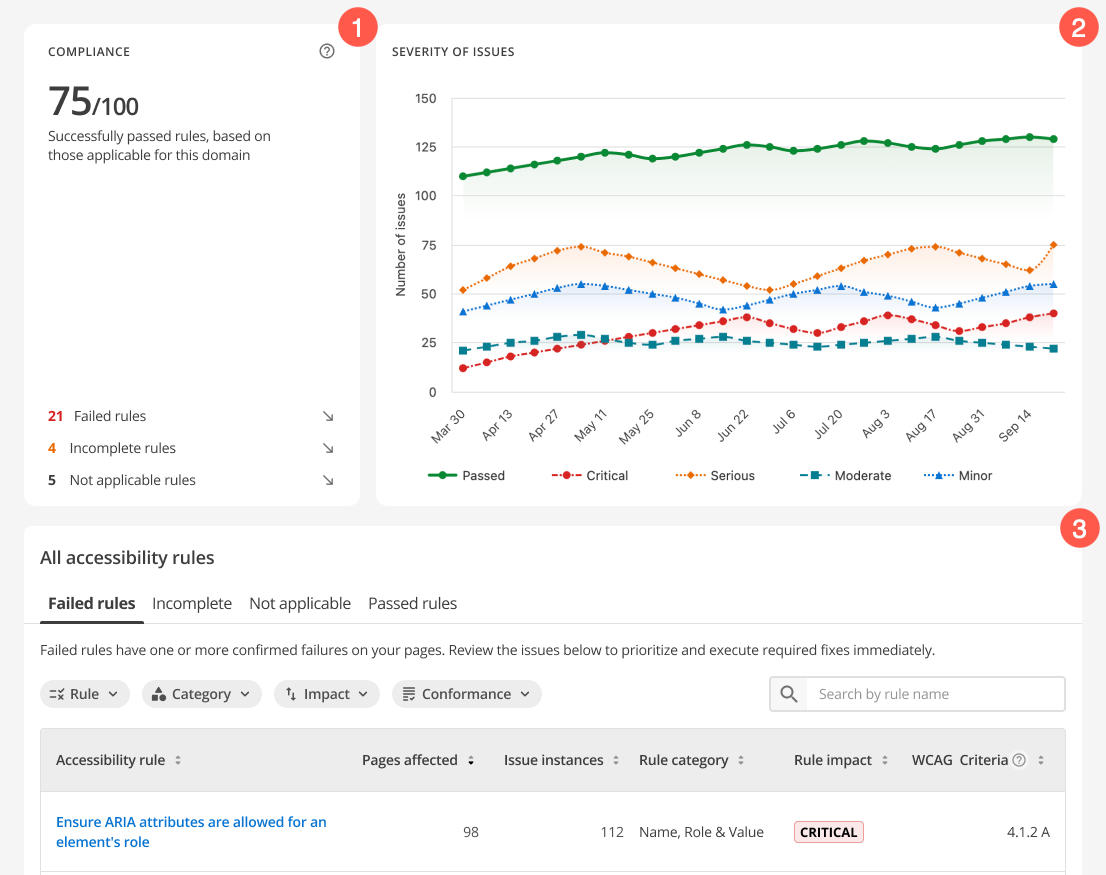Screen dimensions: 1106x875
Task: Sort by Pages affected column arrow
Action: (471, 761)
